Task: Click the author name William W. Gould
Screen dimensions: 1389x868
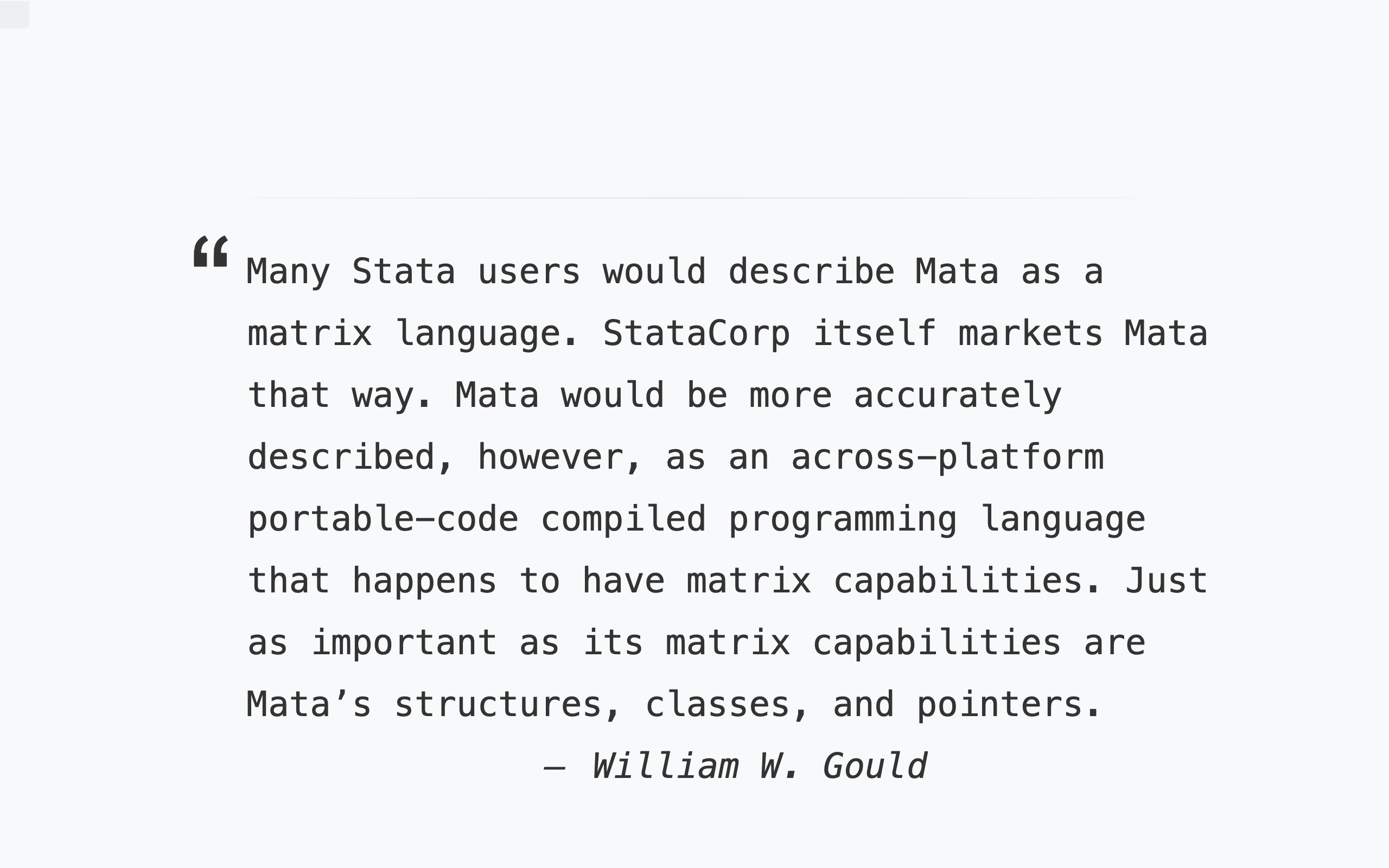Action: pyautogui.click(x=759, y=766)
